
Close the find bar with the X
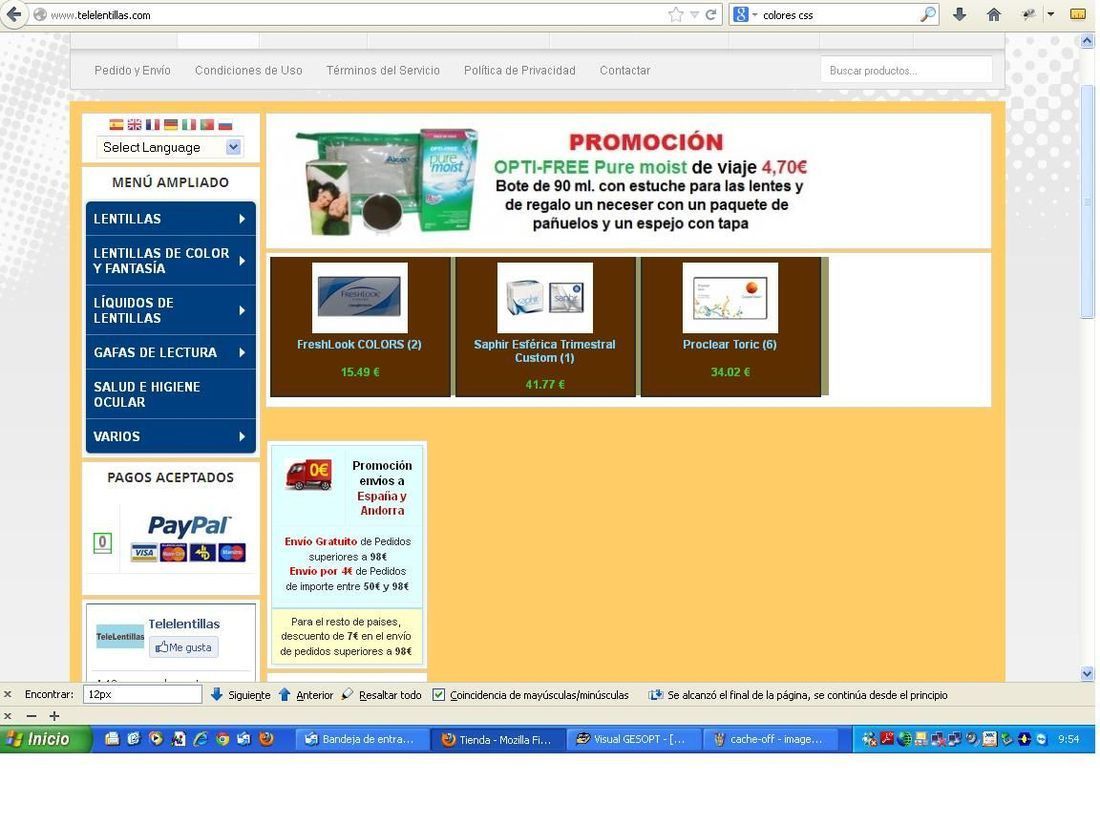click(x=8, y=695)
